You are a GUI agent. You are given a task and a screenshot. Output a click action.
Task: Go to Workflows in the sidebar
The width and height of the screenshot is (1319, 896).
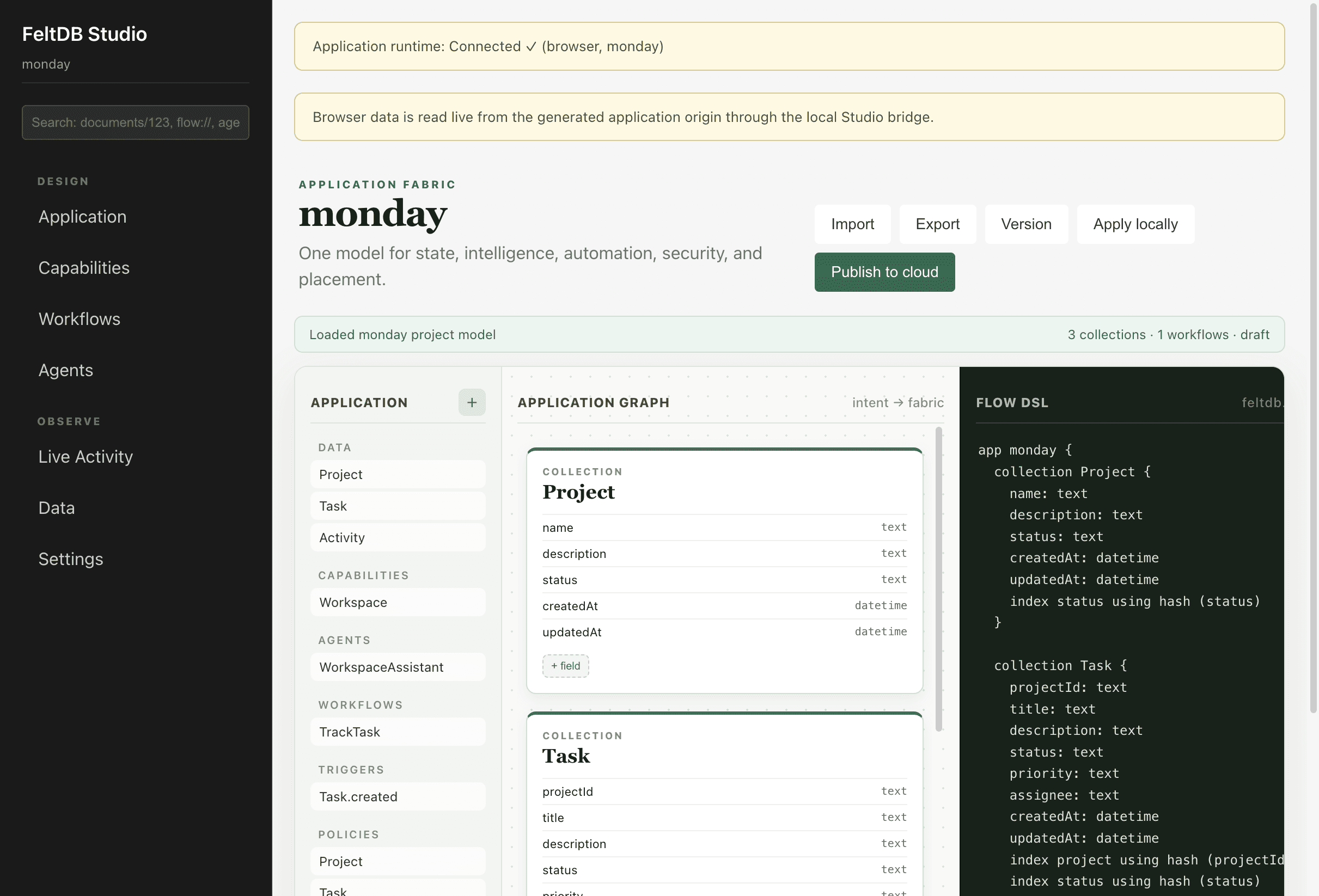[80, 319]
